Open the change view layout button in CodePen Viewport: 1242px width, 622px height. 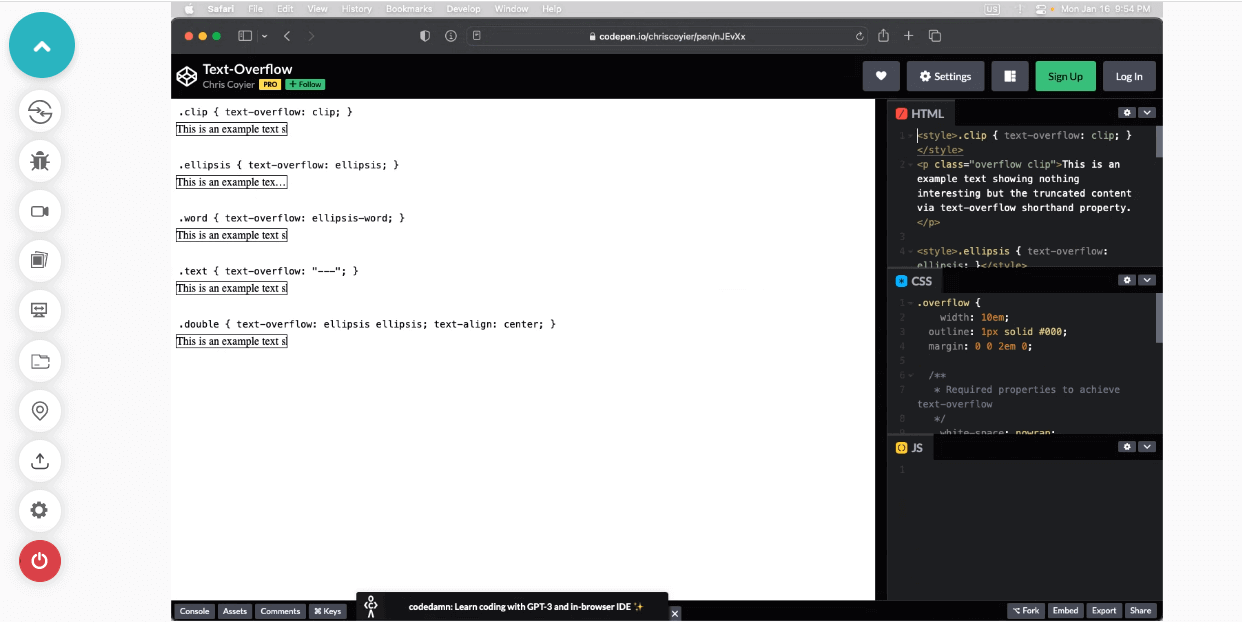coord(1010,76)
